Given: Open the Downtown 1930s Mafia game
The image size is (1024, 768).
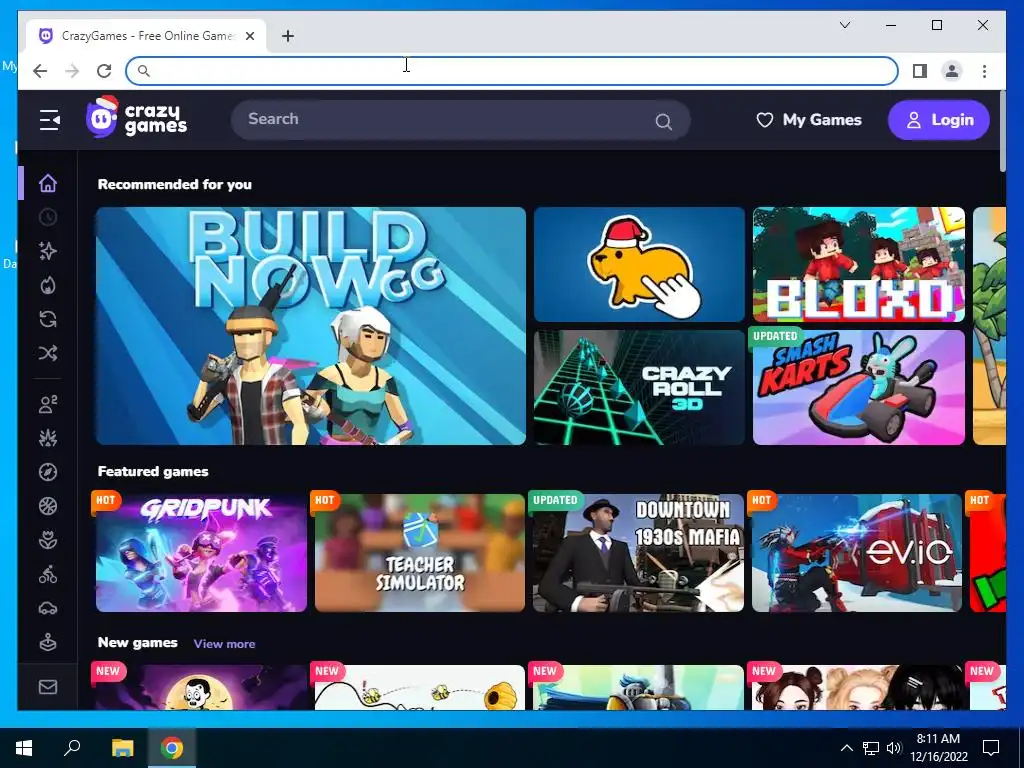Looking at the screenshot, I should 638,553.
